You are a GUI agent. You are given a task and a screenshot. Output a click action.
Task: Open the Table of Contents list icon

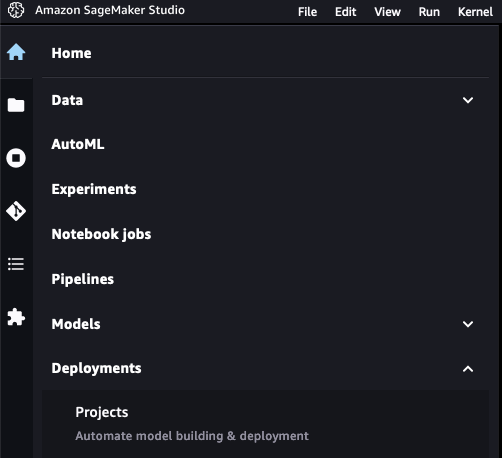[16, 264]
